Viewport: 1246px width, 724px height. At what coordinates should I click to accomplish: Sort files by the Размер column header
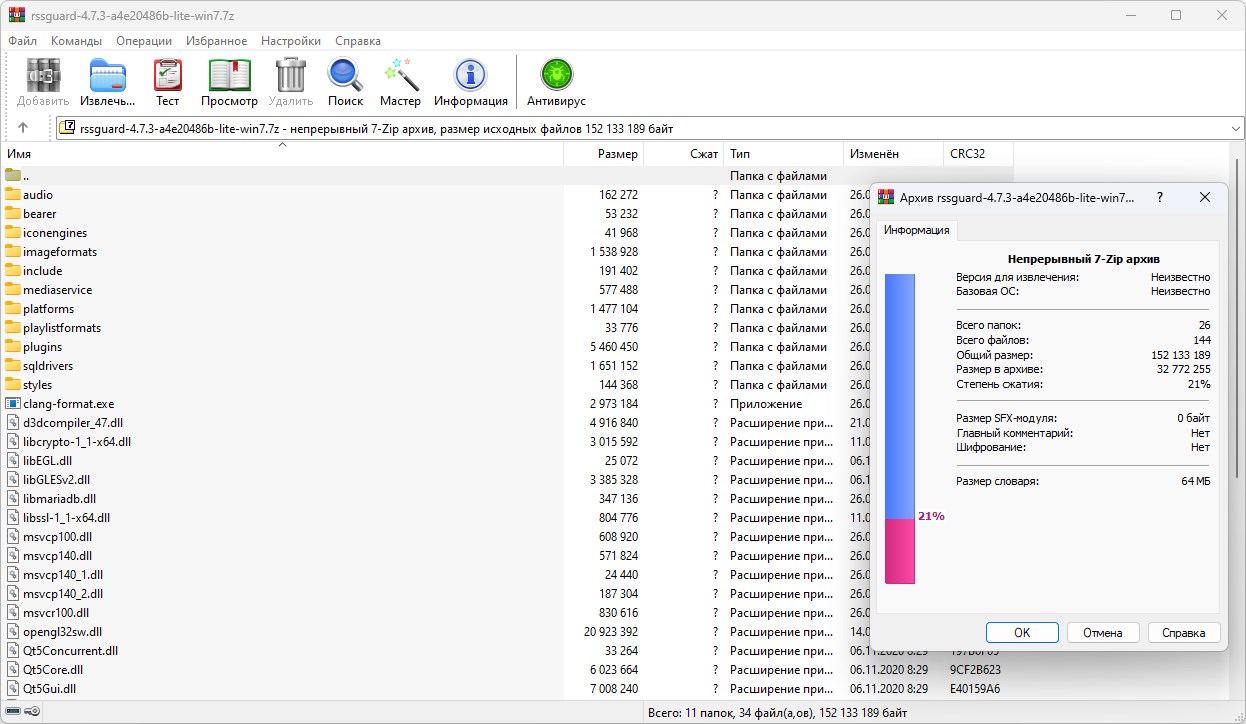pyautogui.click(x=617, y=154)
